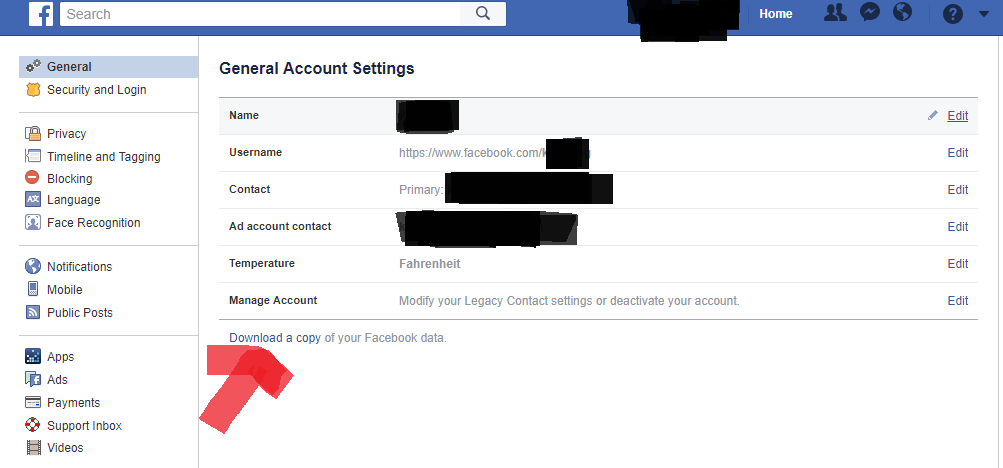Click Edit link for Manage Account
This screenshot has width=1003, height=468.
(x=958, y=301)
